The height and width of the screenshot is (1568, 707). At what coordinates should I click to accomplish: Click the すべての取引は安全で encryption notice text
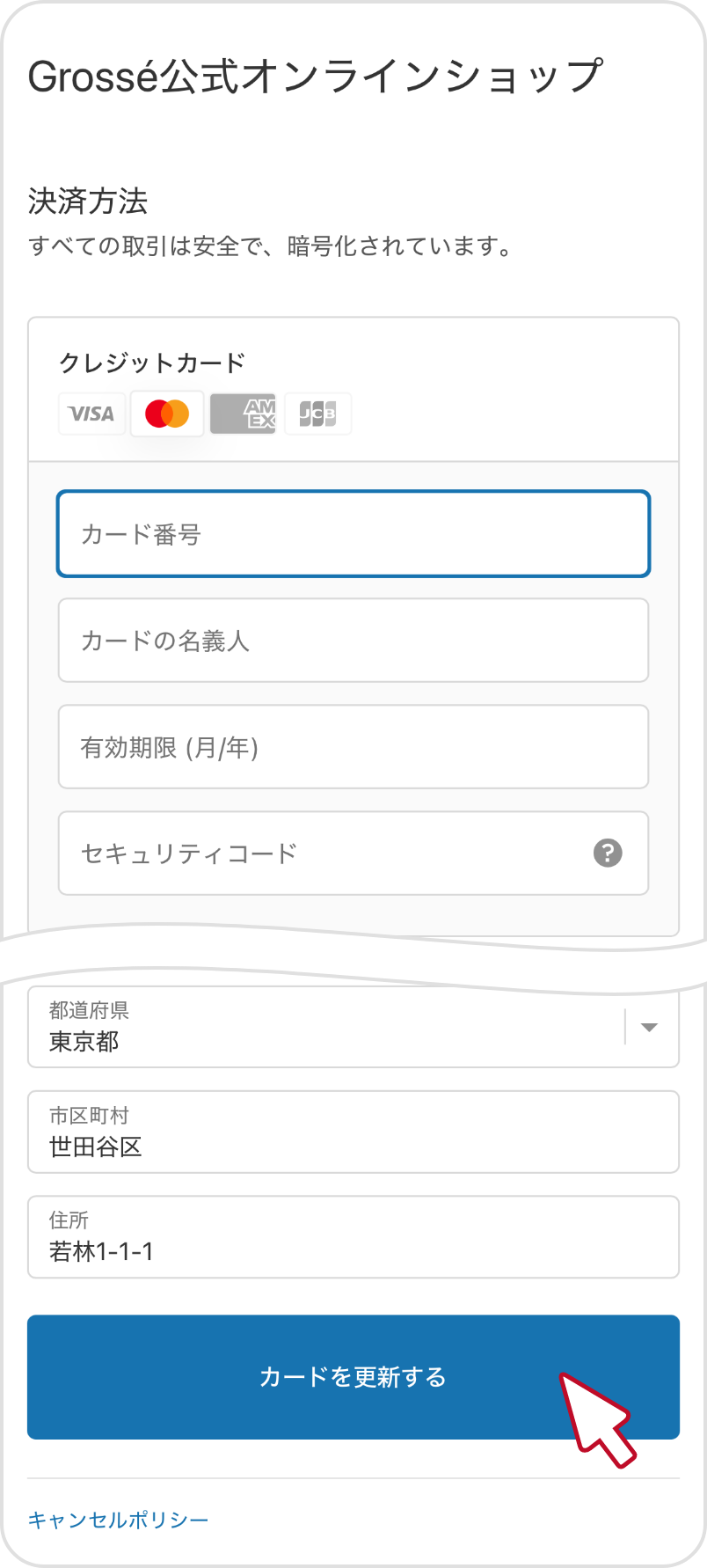pos(271,246)
